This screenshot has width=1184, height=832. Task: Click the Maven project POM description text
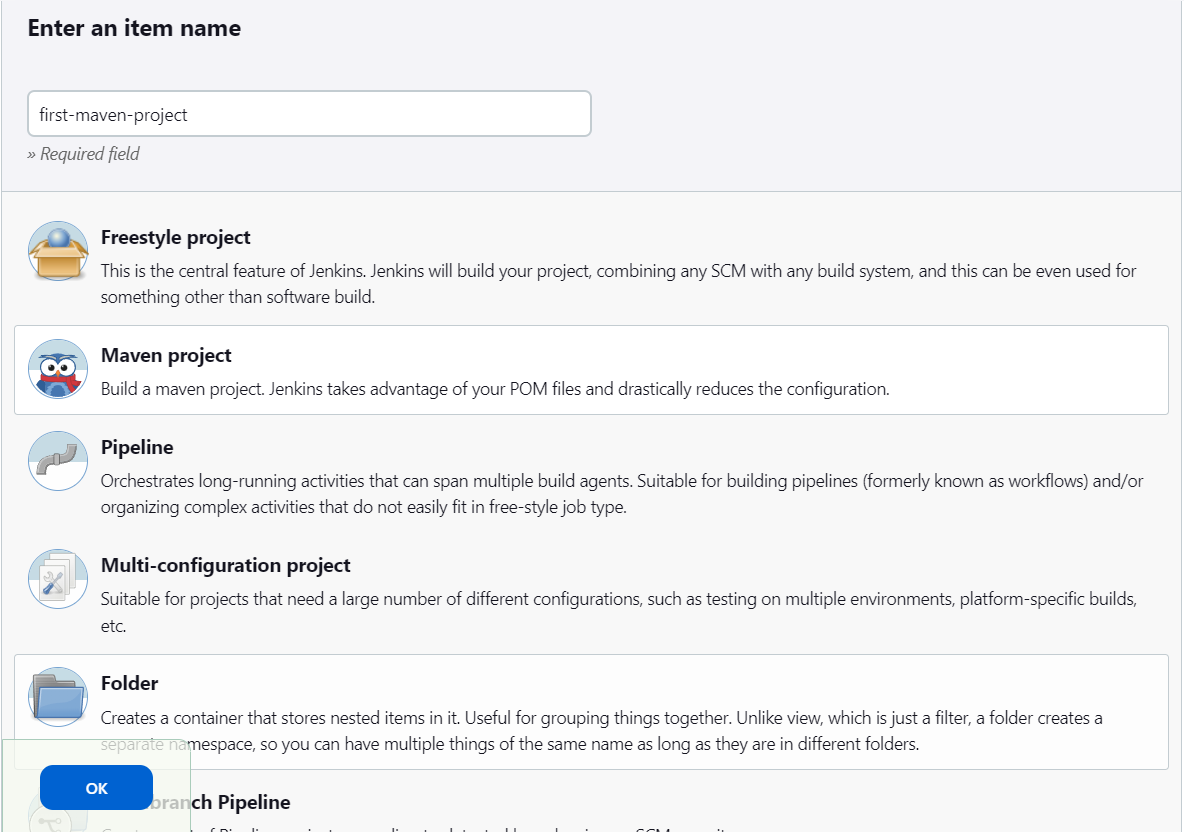(495, 389)
